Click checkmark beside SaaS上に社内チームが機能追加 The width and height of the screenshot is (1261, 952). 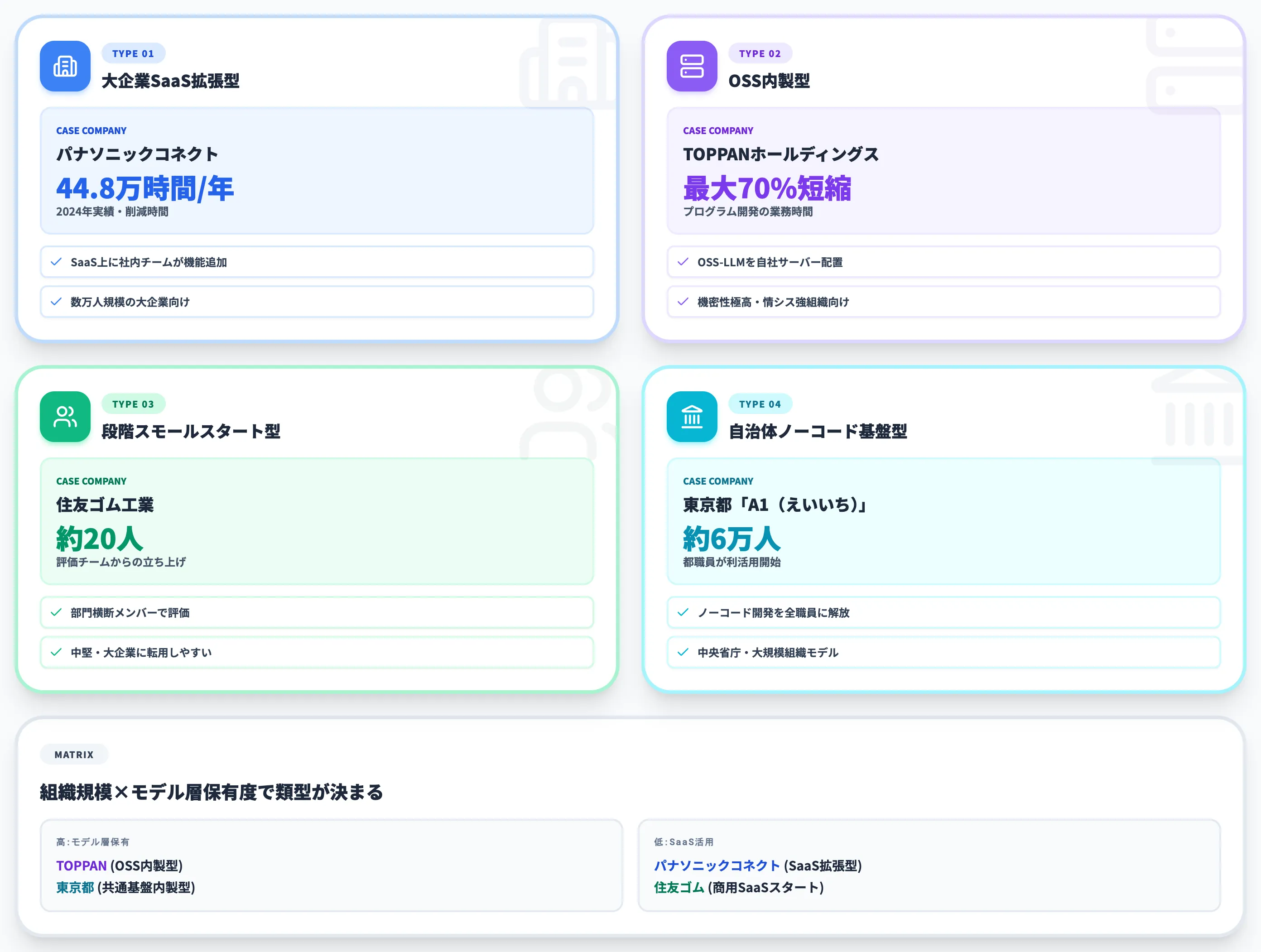pos(56,262)
